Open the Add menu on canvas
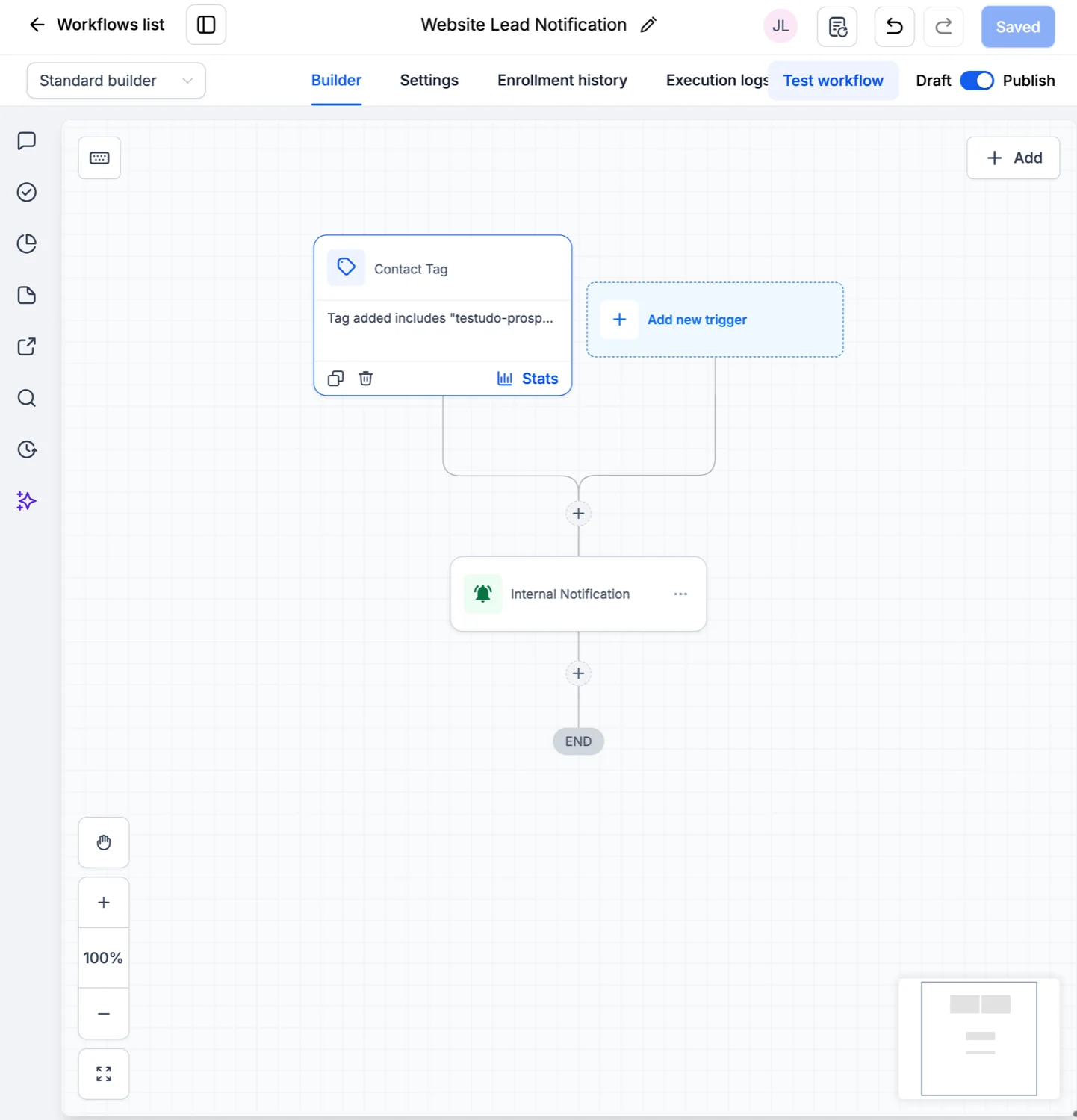 (1014, 158)
